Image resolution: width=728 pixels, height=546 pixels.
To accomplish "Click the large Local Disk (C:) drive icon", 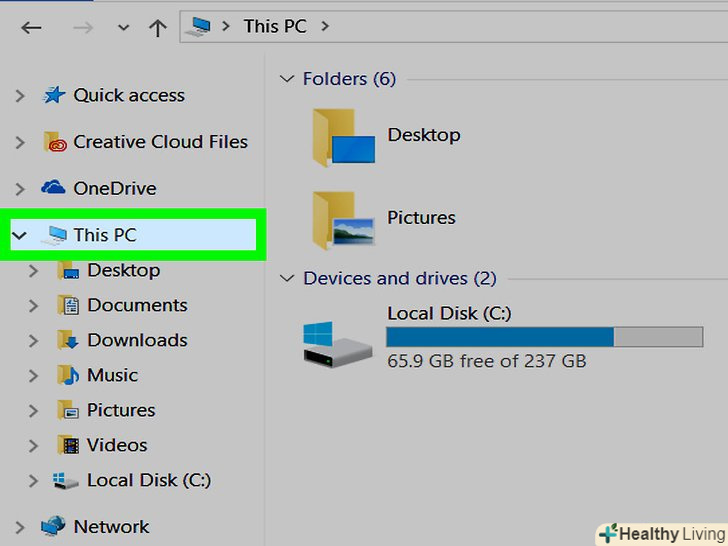I will [x=338, y=345].
